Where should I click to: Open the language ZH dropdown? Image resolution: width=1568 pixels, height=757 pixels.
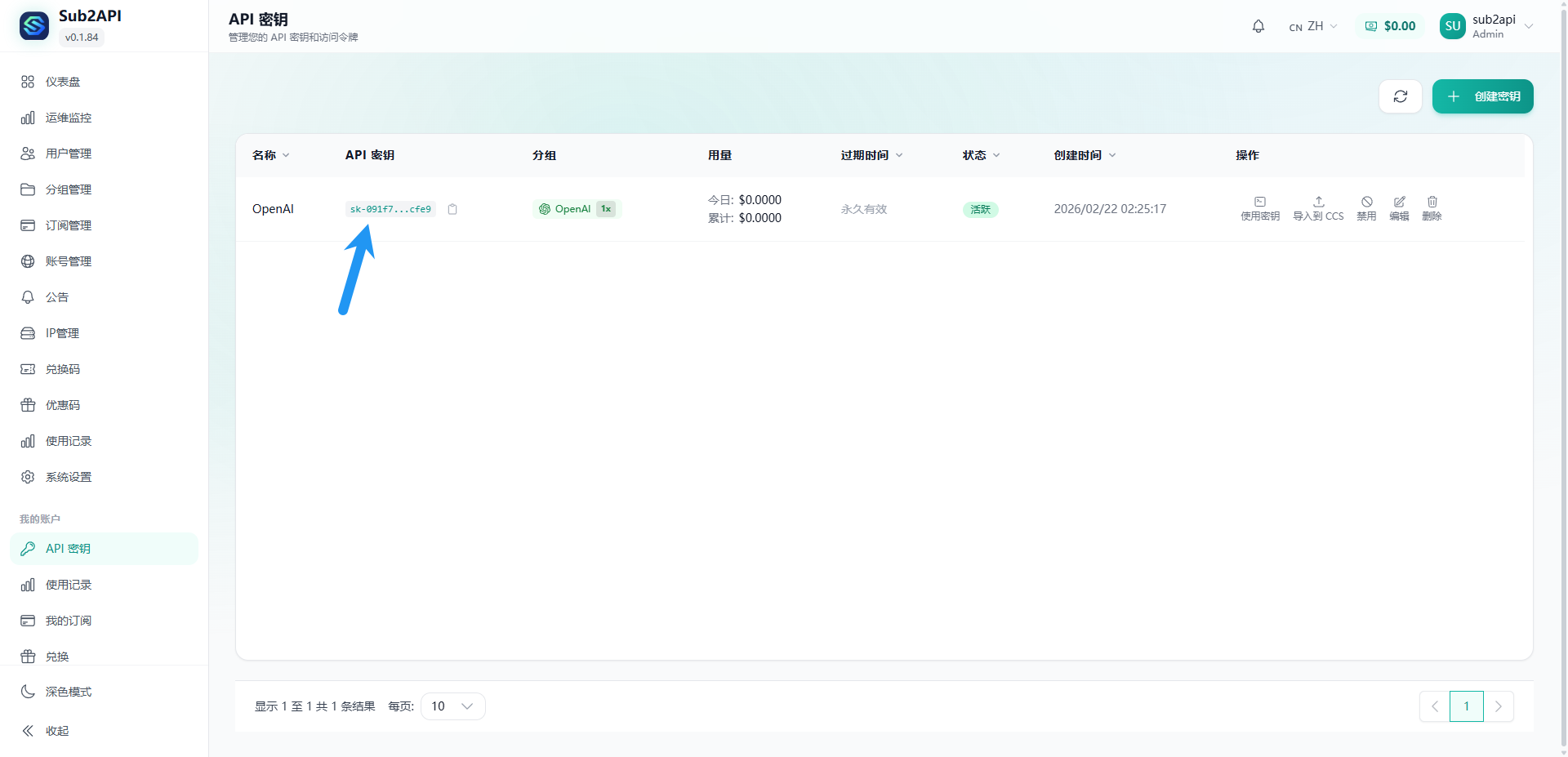(x=1313, y=26)
